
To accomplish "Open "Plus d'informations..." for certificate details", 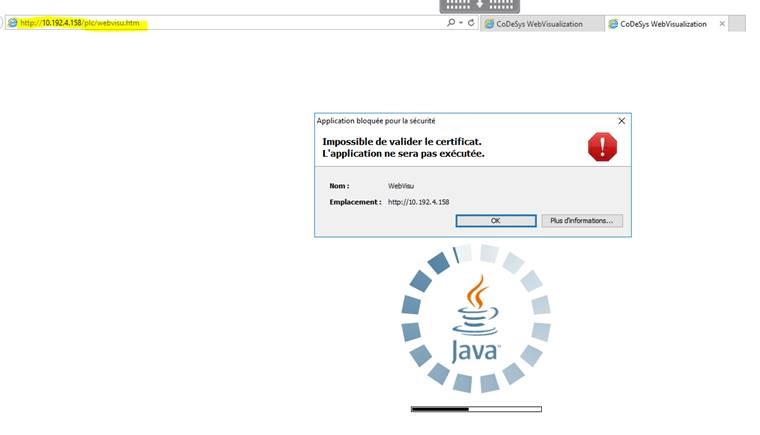I will coord(584,221).
